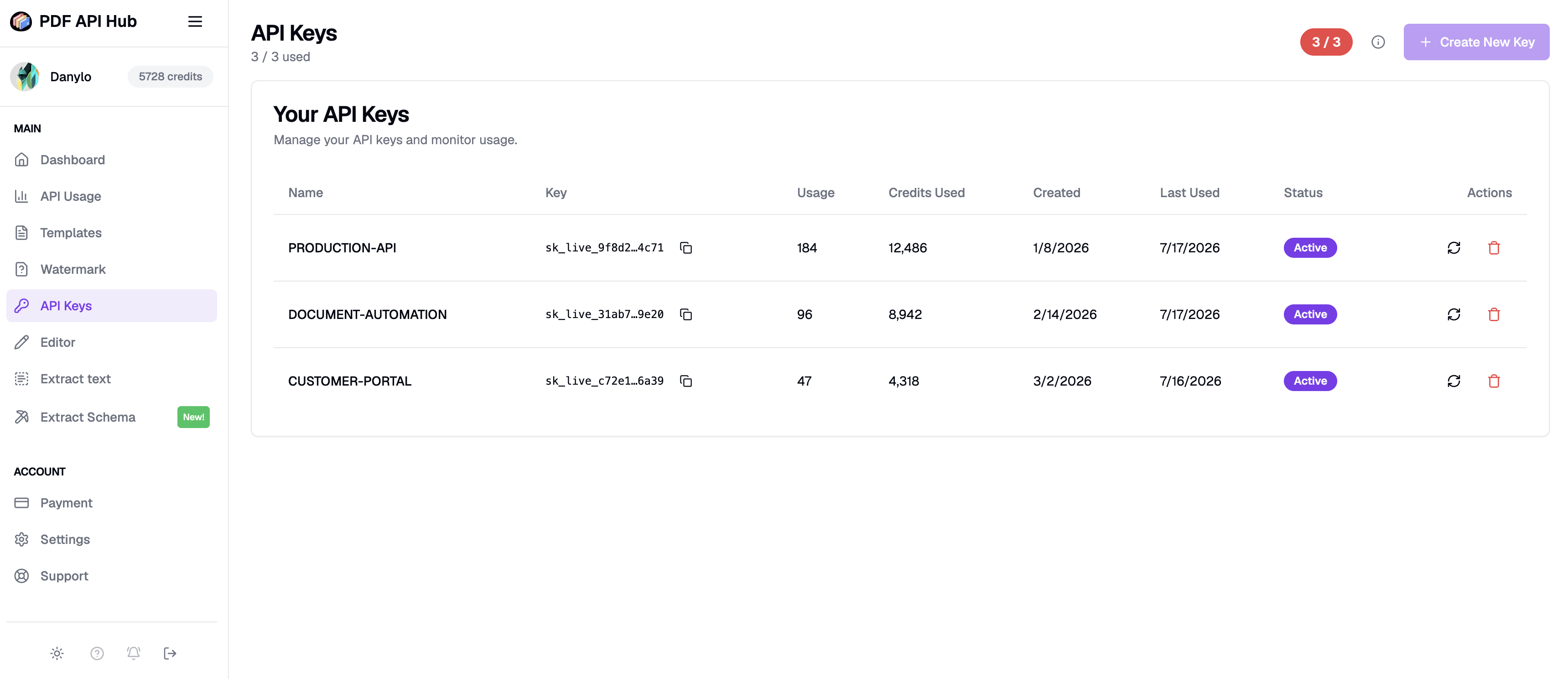The width and height of the screenshot is (1568, 679).
Task: Click the Last Used column header
Action: (1189, 193)
